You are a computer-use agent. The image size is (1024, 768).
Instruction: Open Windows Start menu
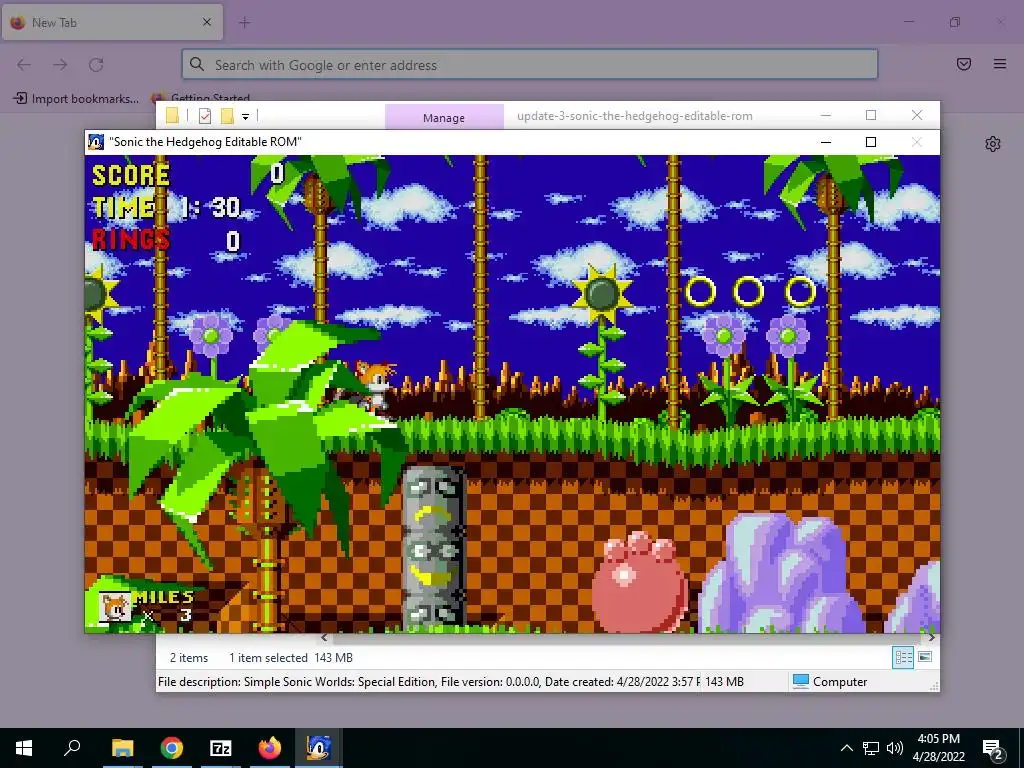[24, 748]
